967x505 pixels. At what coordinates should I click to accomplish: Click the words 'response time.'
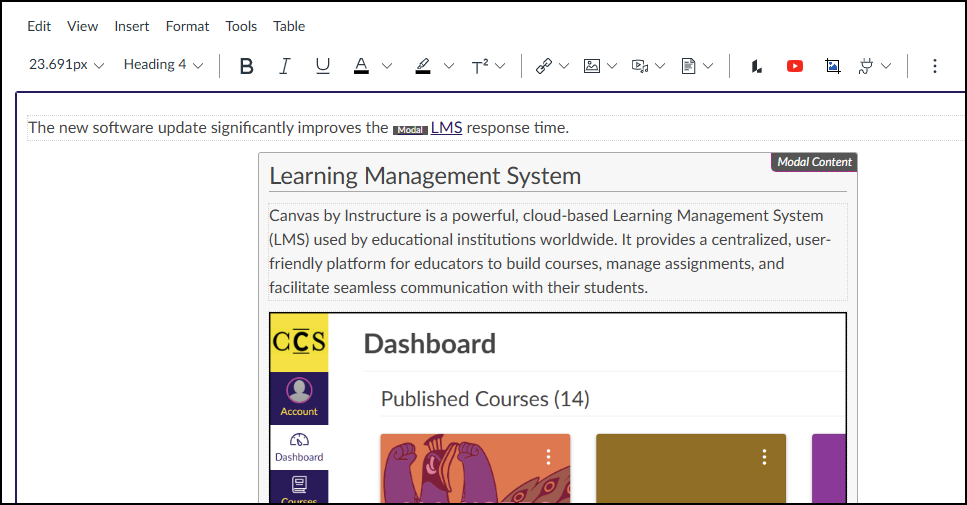(x=517, y=128)
